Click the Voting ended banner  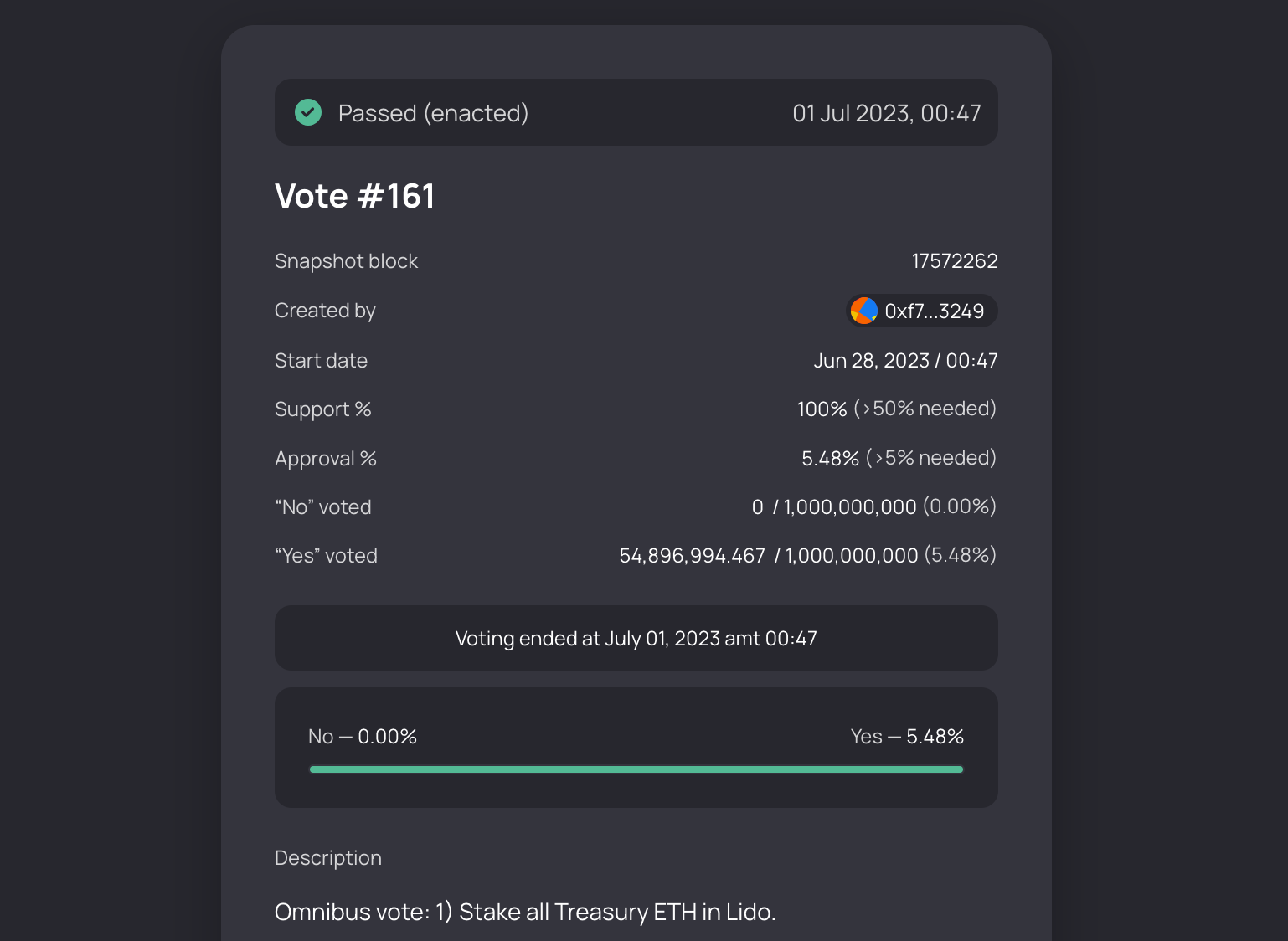pos(636,638)
